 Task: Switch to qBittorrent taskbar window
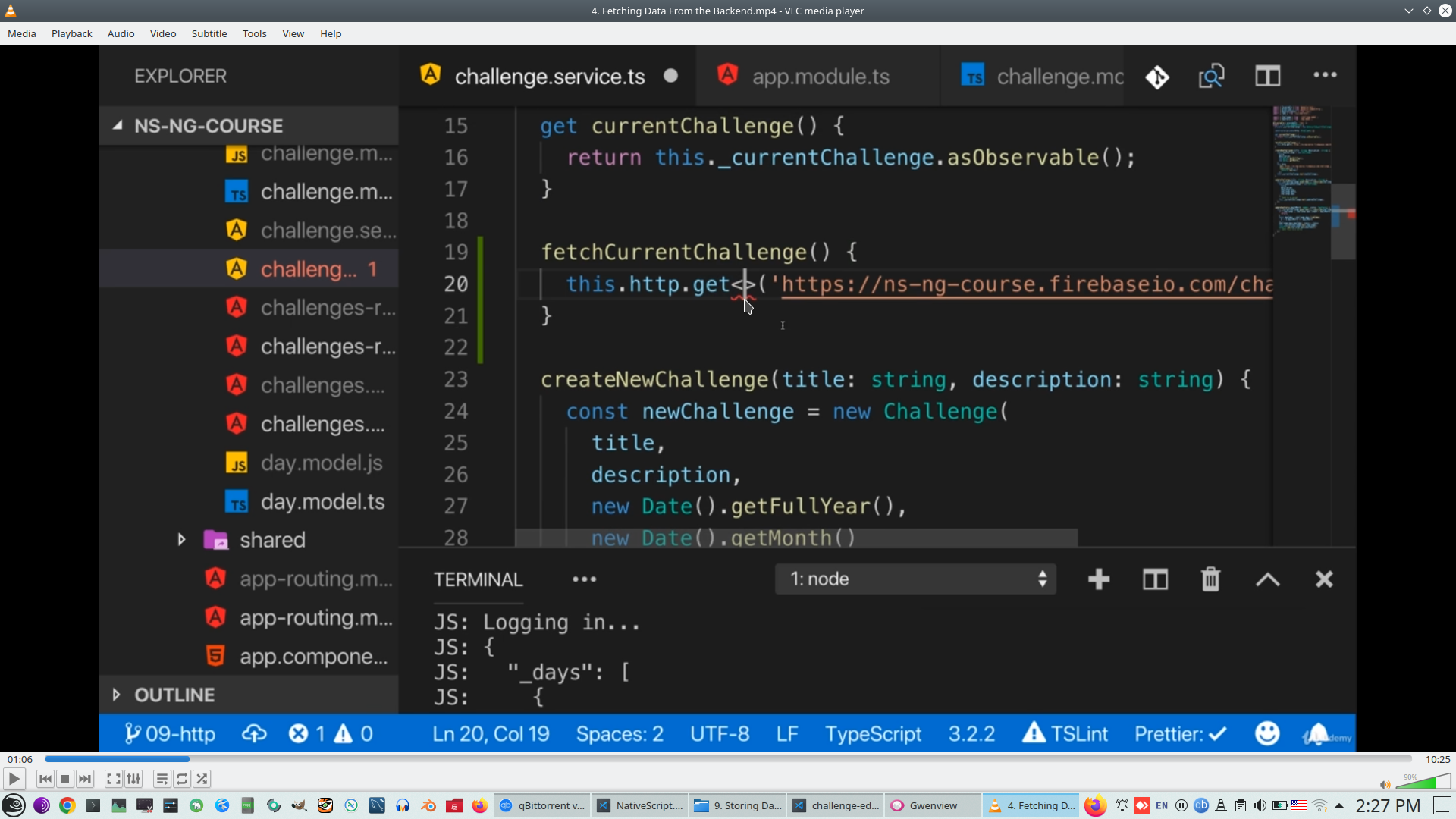(x=543, y=805)
